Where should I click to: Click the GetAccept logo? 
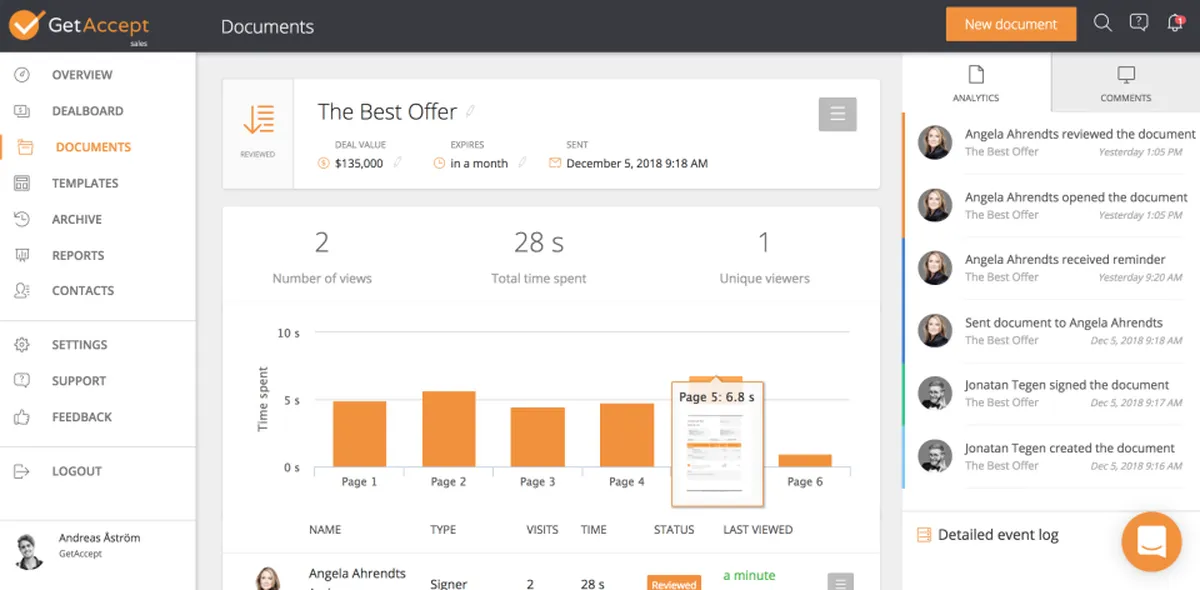79,26
